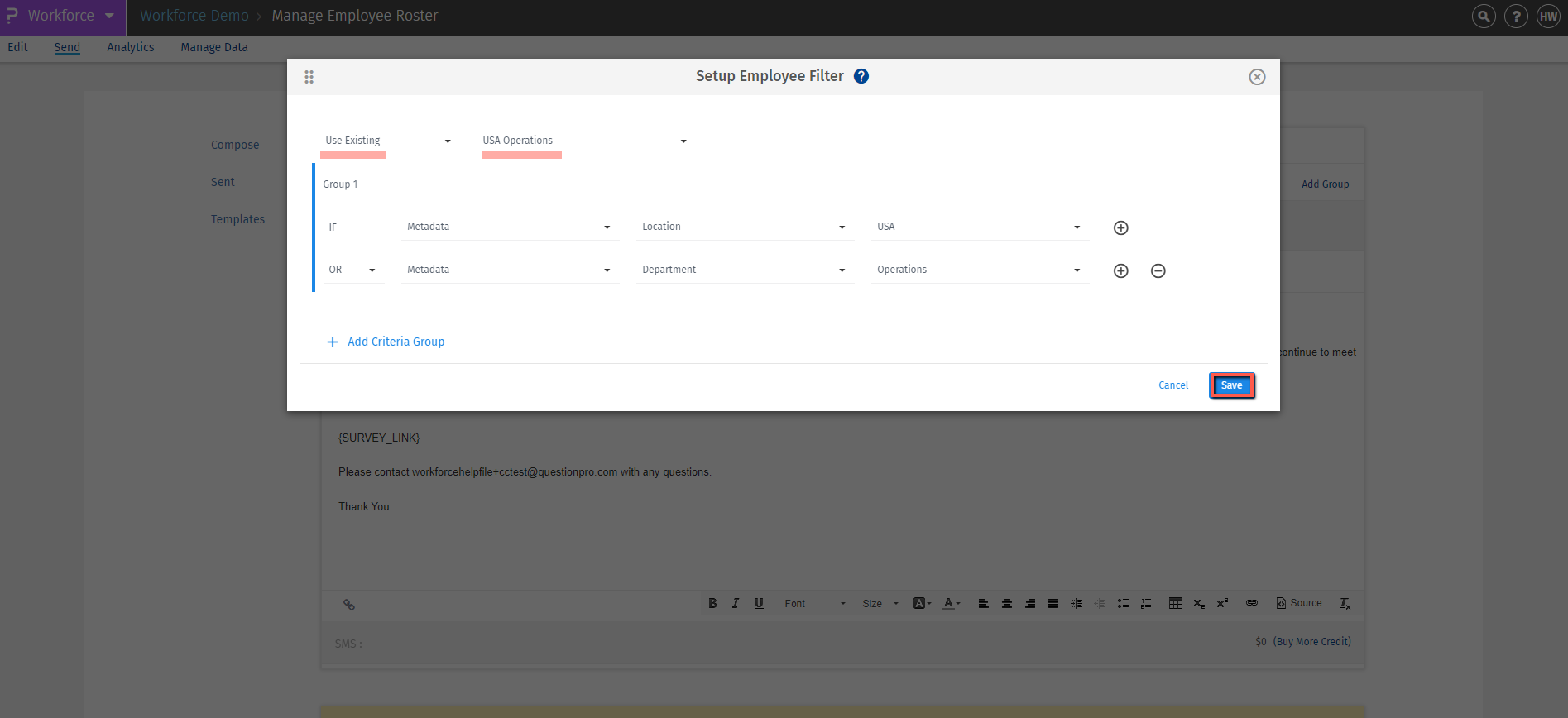Switch editor to Source view
1568x718 pixels.
[x=1299, y=603]
